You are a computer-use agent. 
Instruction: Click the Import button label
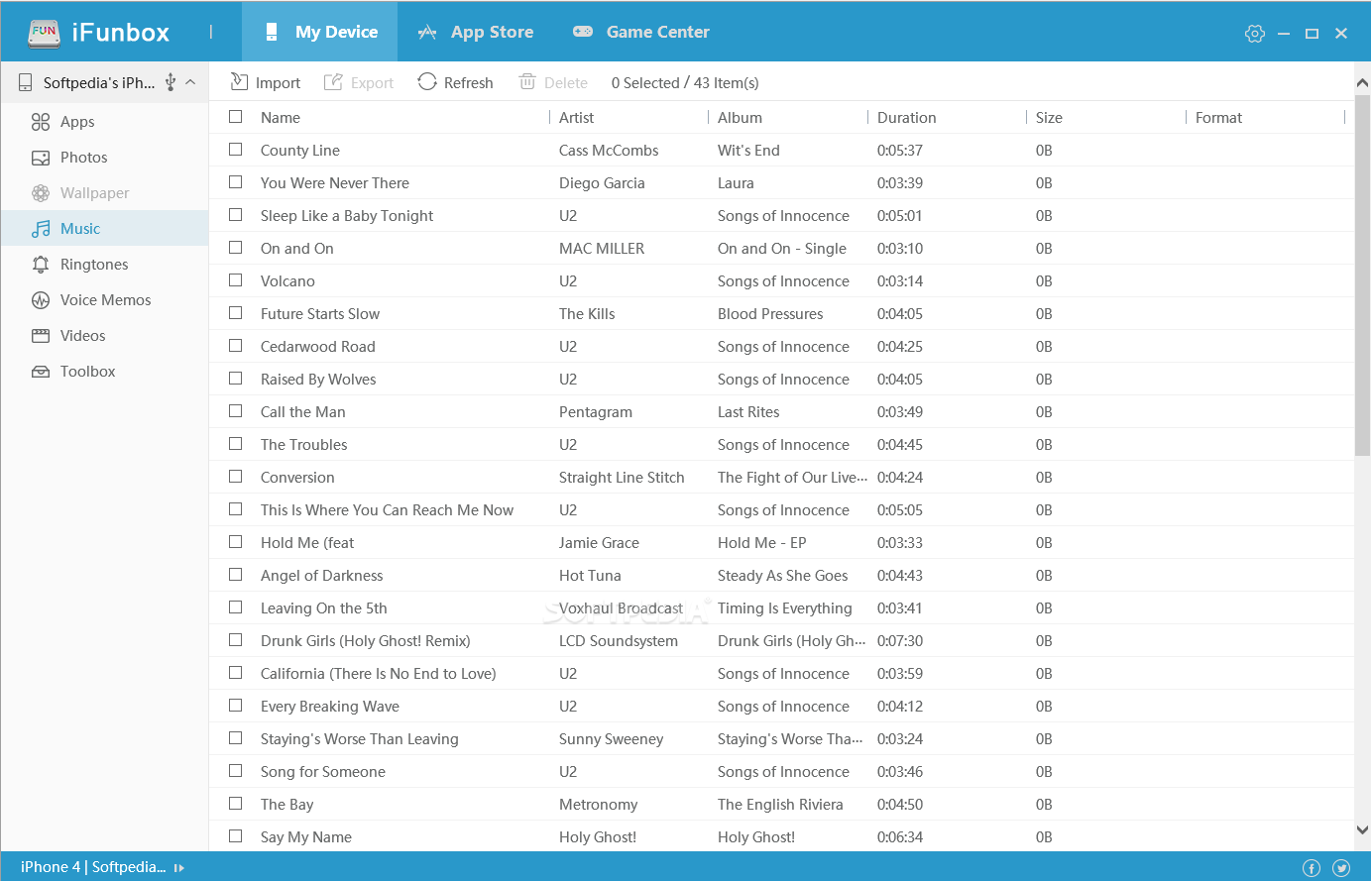coord(278,83)
